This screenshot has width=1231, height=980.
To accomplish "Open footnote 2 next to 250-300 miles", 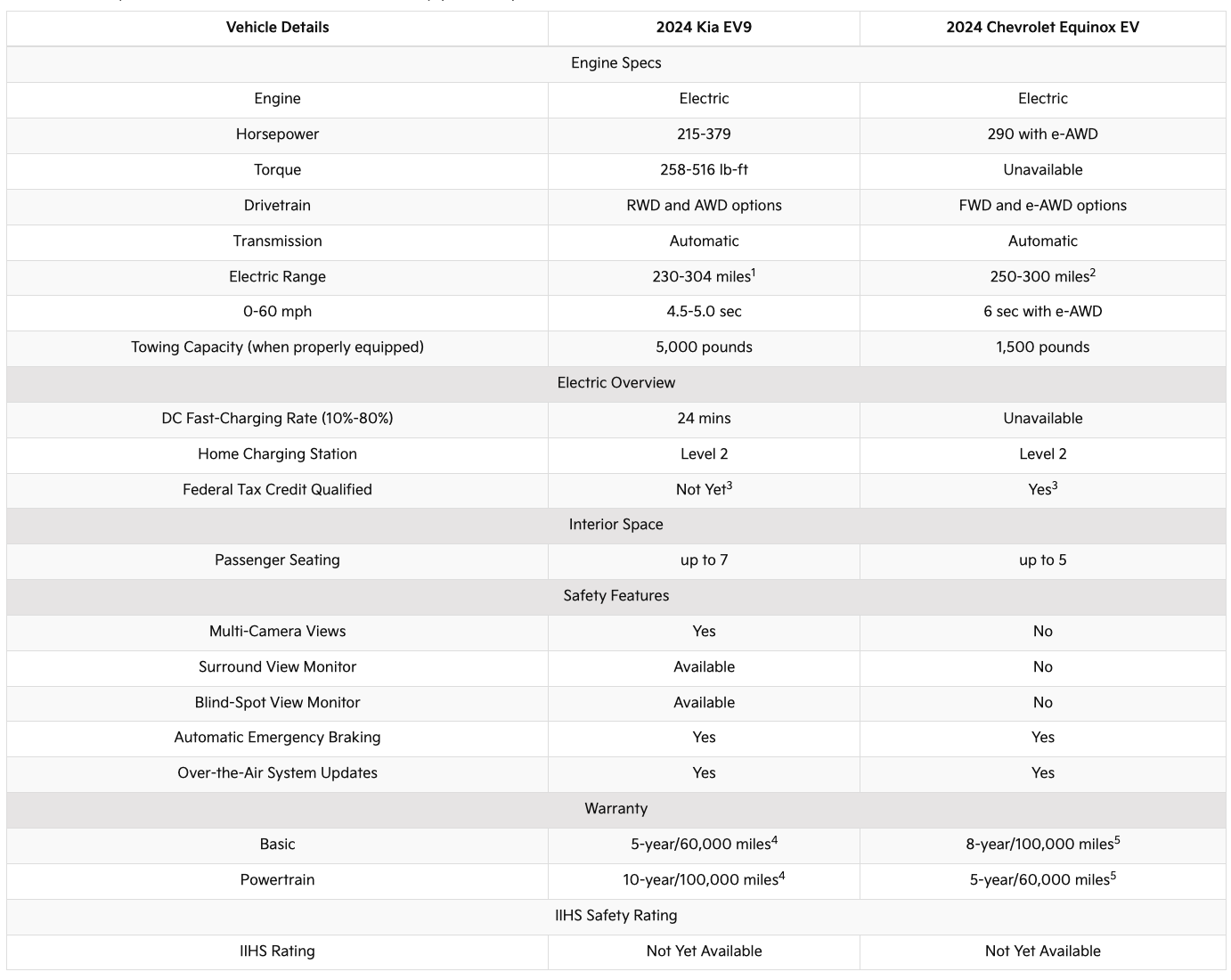I will 1093,272.
